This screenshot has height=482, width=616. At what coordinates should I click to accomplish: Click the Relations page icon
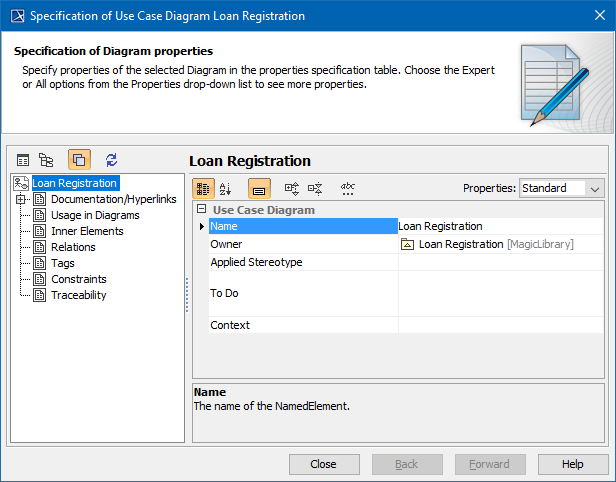pos(39,247)
